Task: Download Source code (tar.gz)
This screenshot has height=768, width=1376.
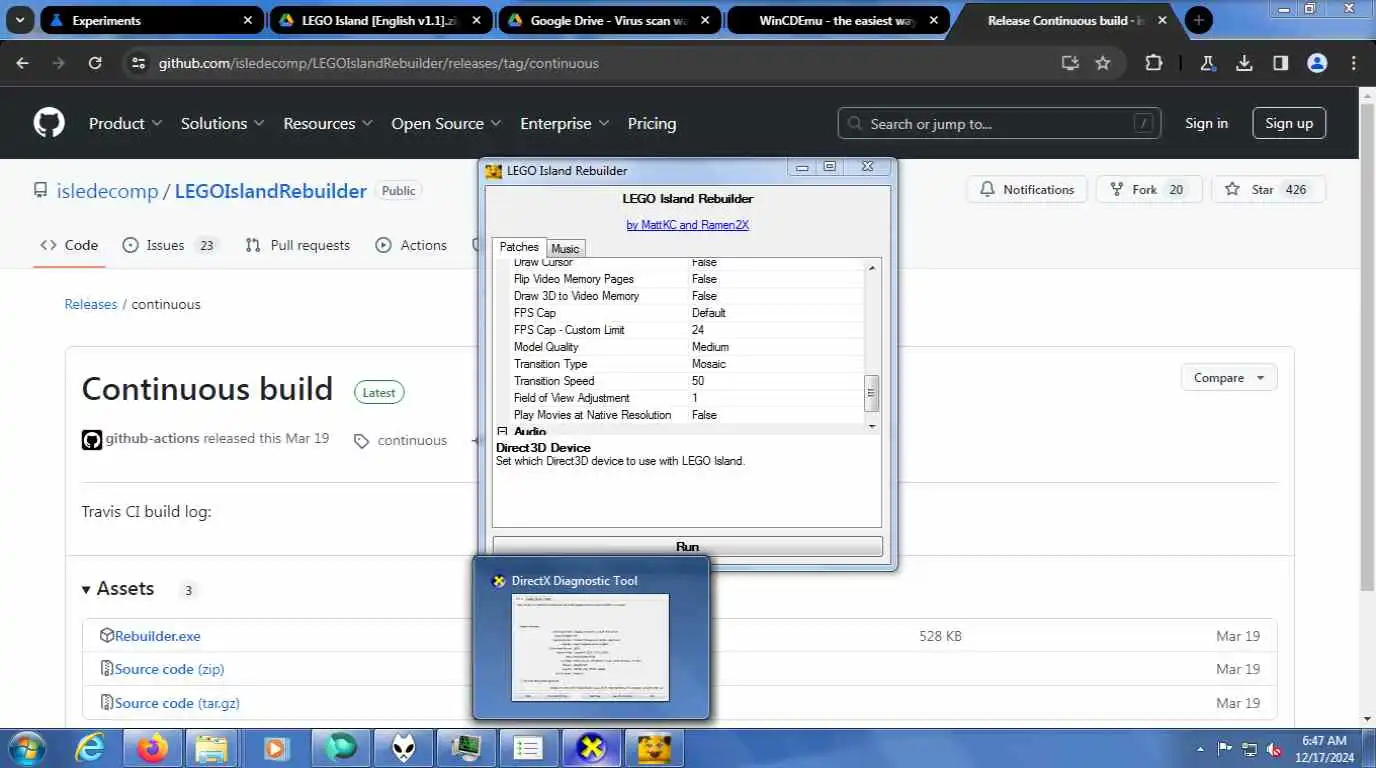Action: pyautogui.click(x=177, y=703)
